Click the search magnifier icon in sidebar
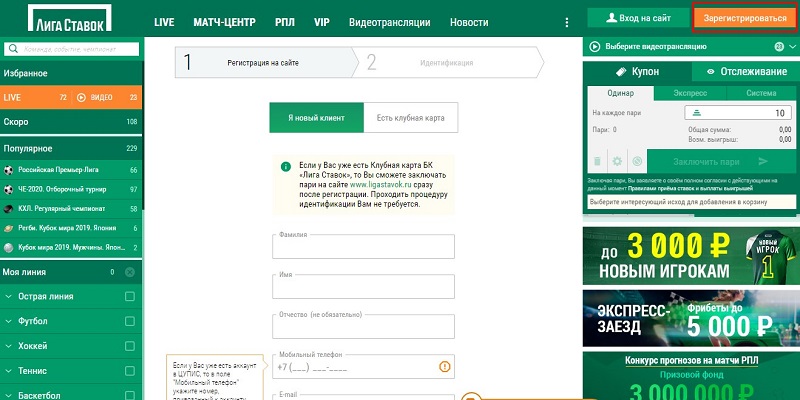The height and width of the screenshot is (400, 800). pyautogui.click(x=12, y=47)
